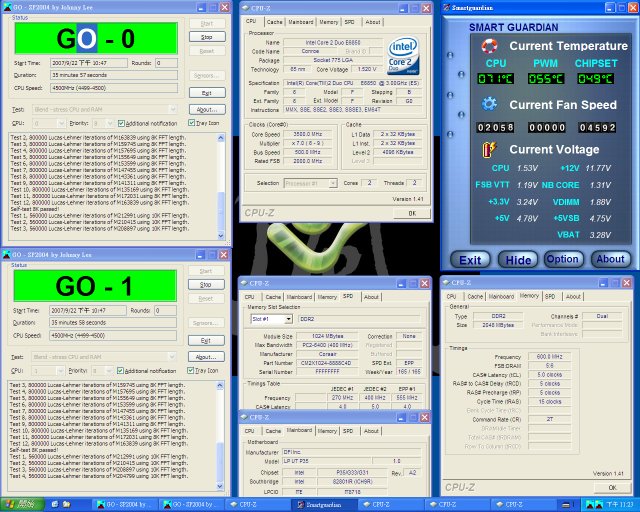Image resolution: width=640 pixels, height=512 pixels.
Task: Minimize the Smartguardian window
Action: click(x=610, y=8)
